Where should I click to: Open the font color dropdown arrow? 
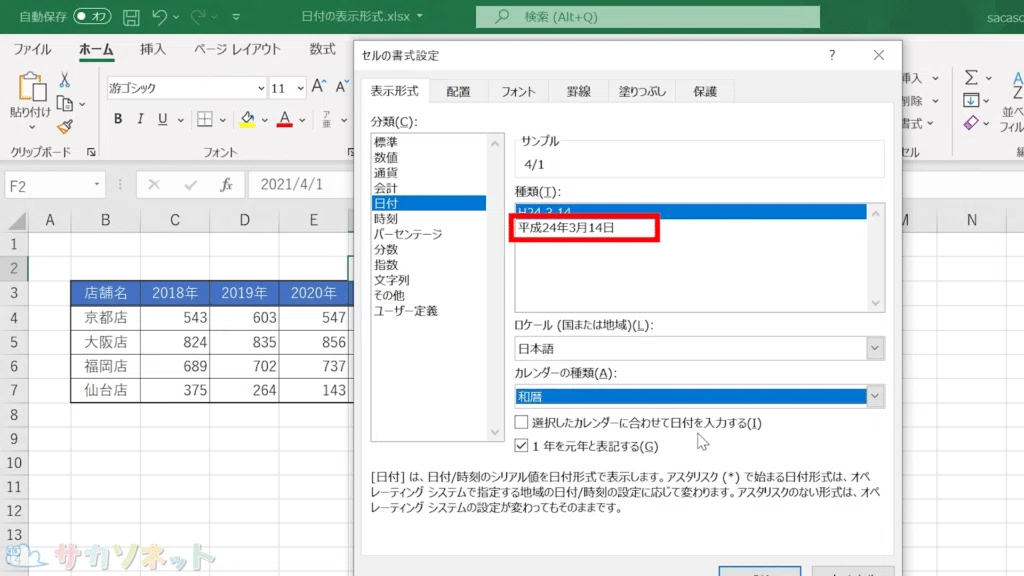tap(302, 120)
